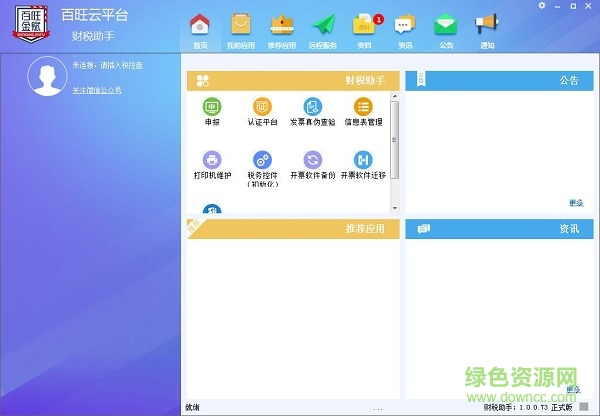600x416 pixels.
Task: Click the 财税助手 panel scrollbar thumb
Action: (x=395, y=140)
